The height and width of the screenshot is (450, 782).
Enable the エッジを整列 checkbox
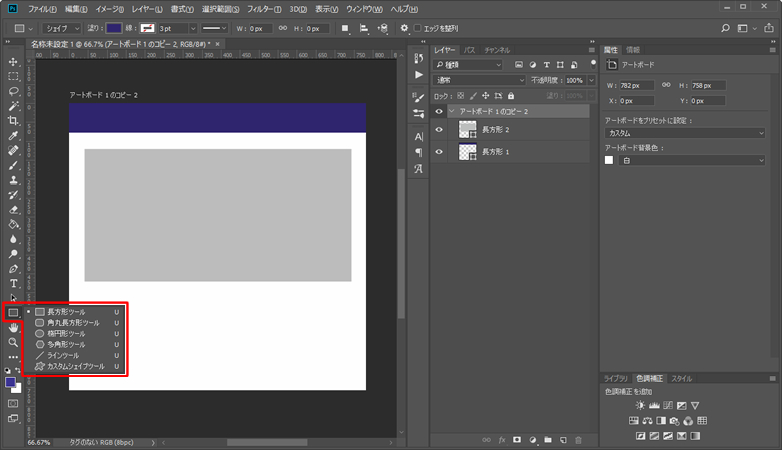(x=418, y=28)
